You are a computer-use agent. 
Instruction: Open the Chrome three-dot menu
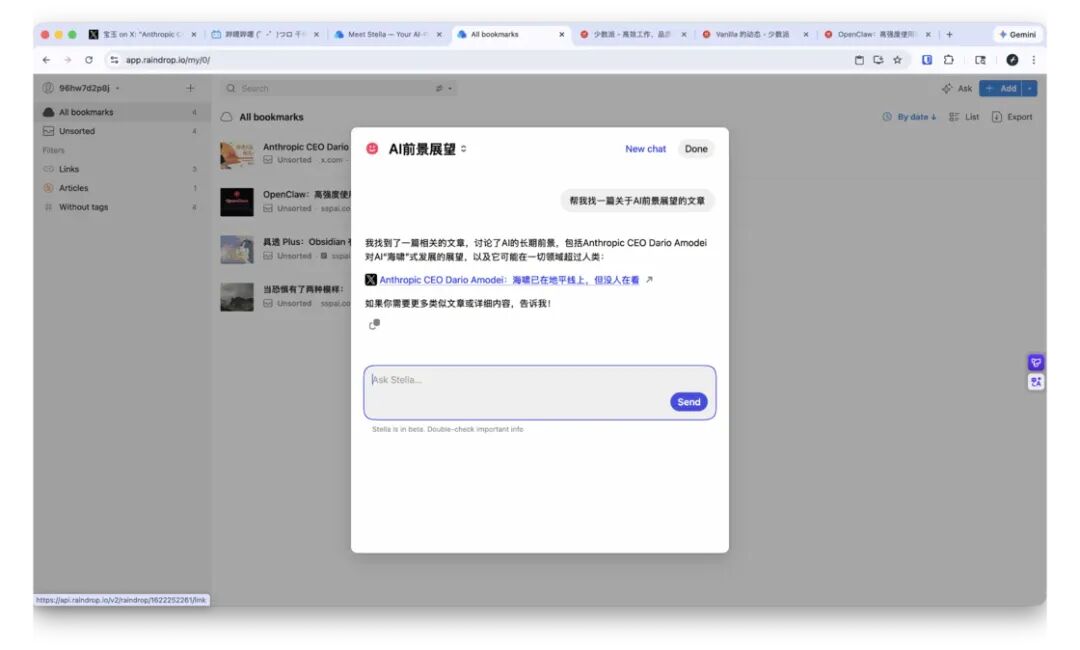pos(1033,60)
